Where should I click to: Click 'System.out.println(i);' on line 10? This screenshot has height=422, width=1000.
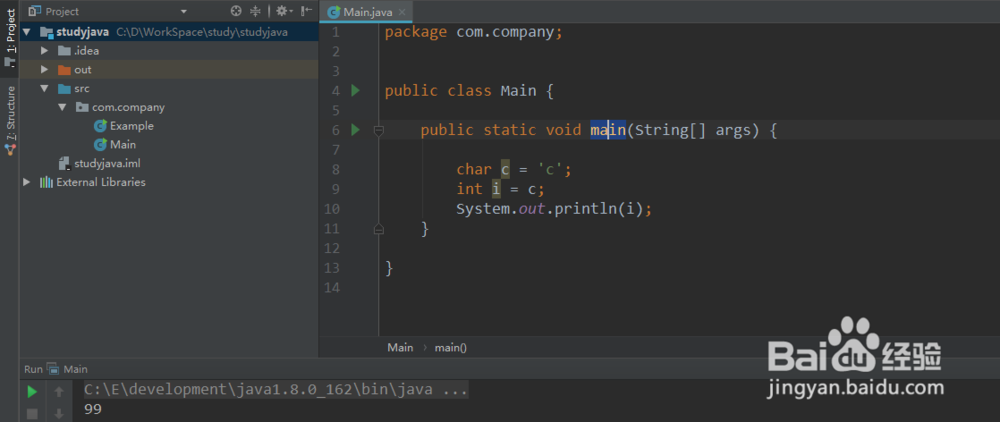point(554,208)
